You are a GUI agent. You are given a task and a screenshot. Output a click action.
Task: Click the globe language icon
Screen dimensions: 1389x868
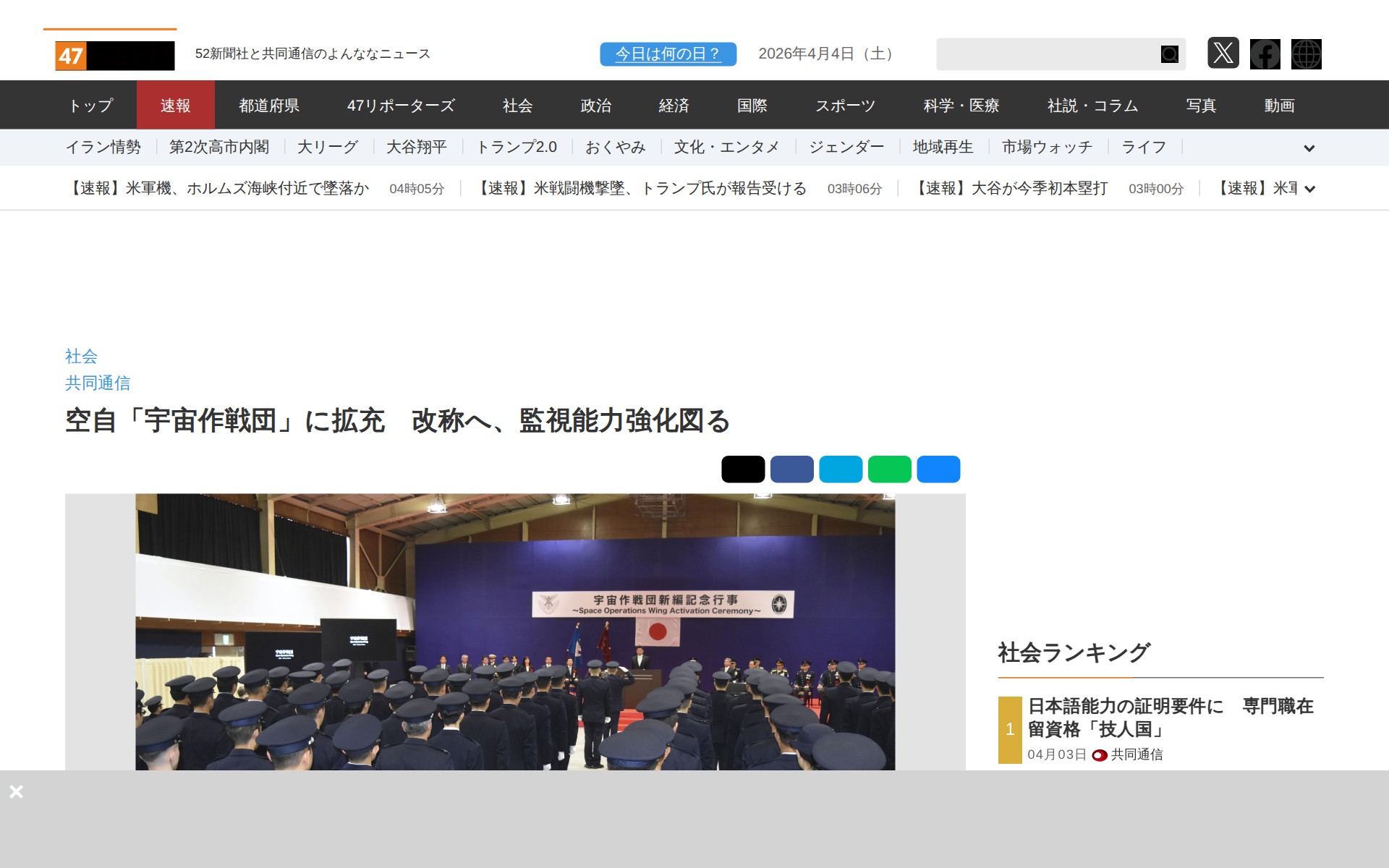(1306, 54)
